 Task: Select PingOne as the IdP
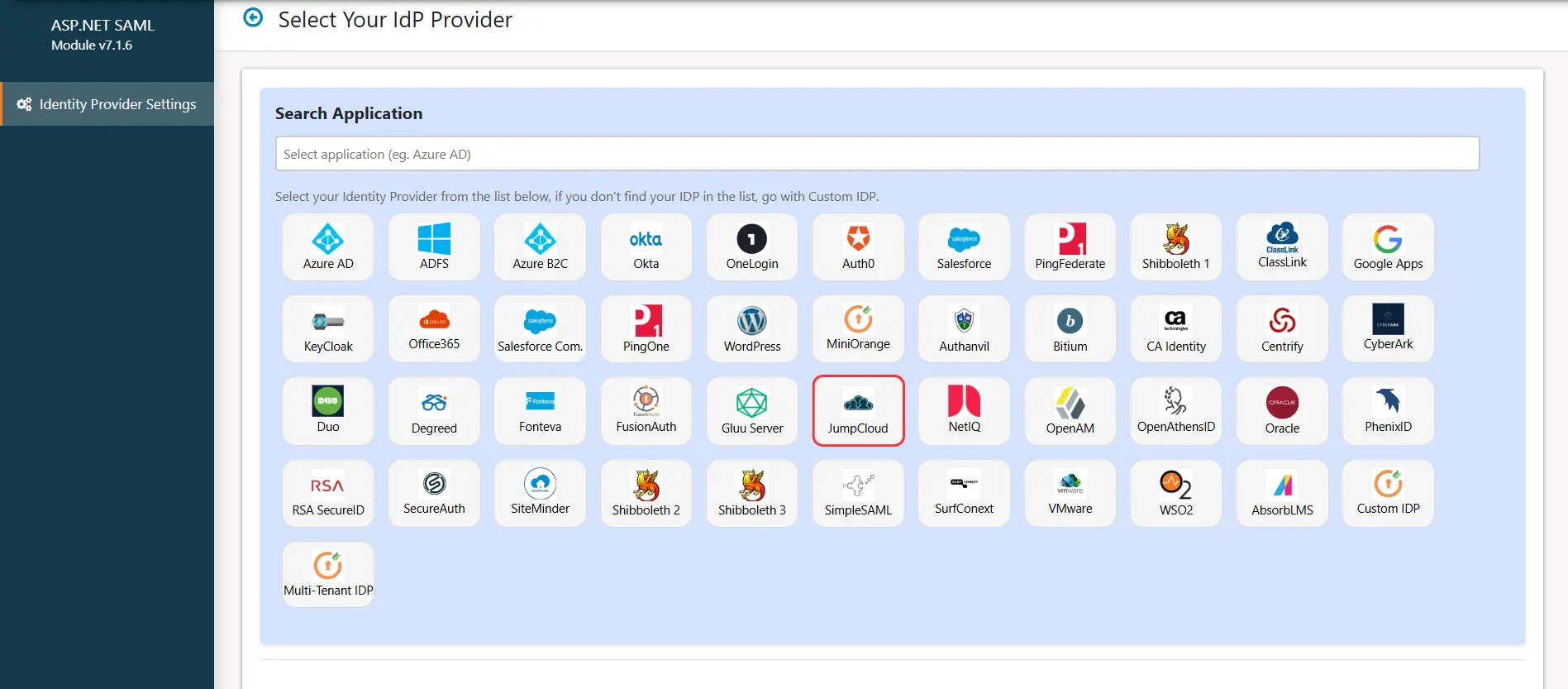646,328
